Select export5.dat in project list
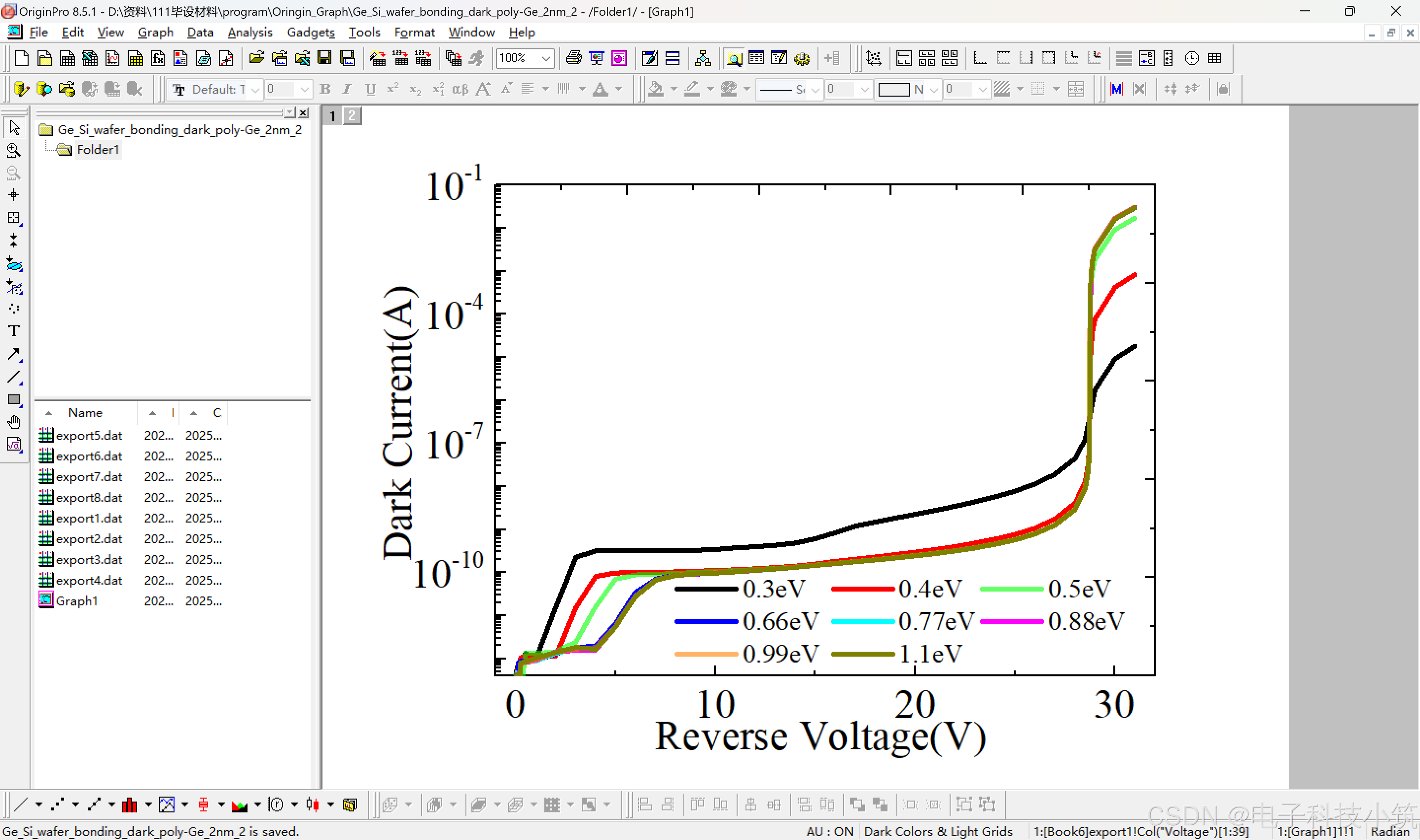1420x840 pixels. tap(89, 435)
